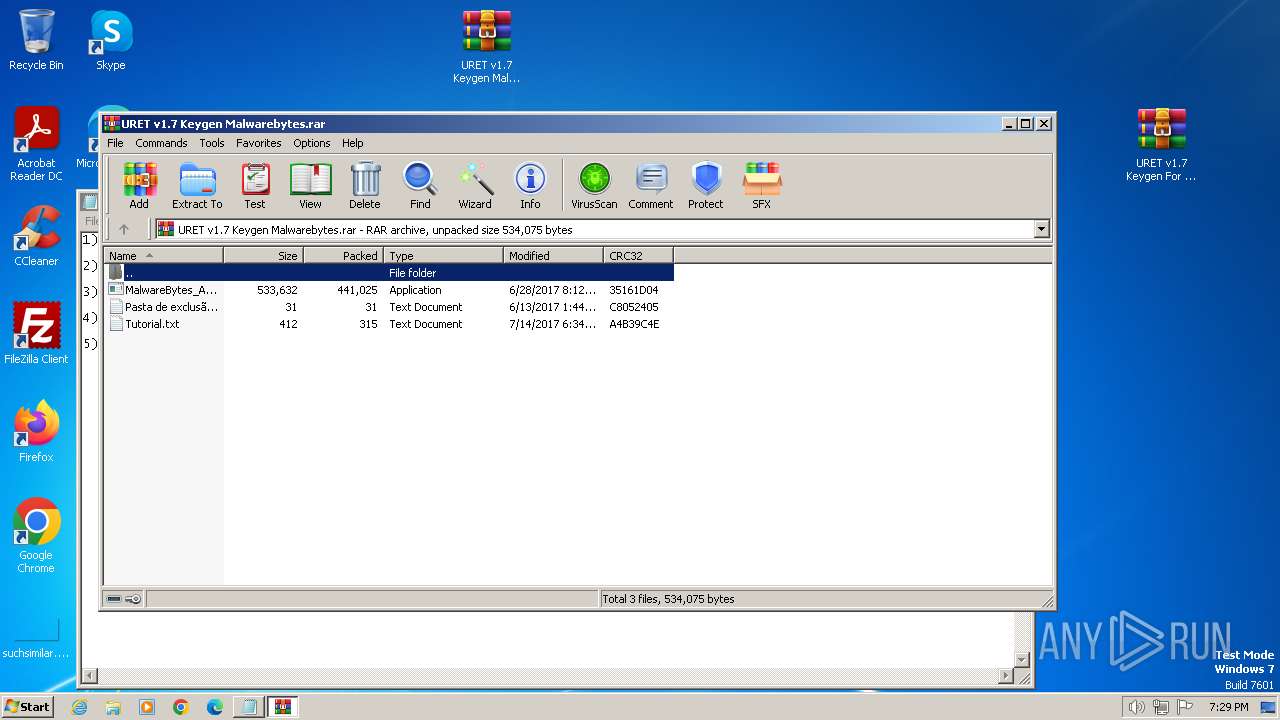1280x720 pixels.
Task: Select the URET v1.7 Keygen Mal... desktop archive
Action: (x=487, y=47)
